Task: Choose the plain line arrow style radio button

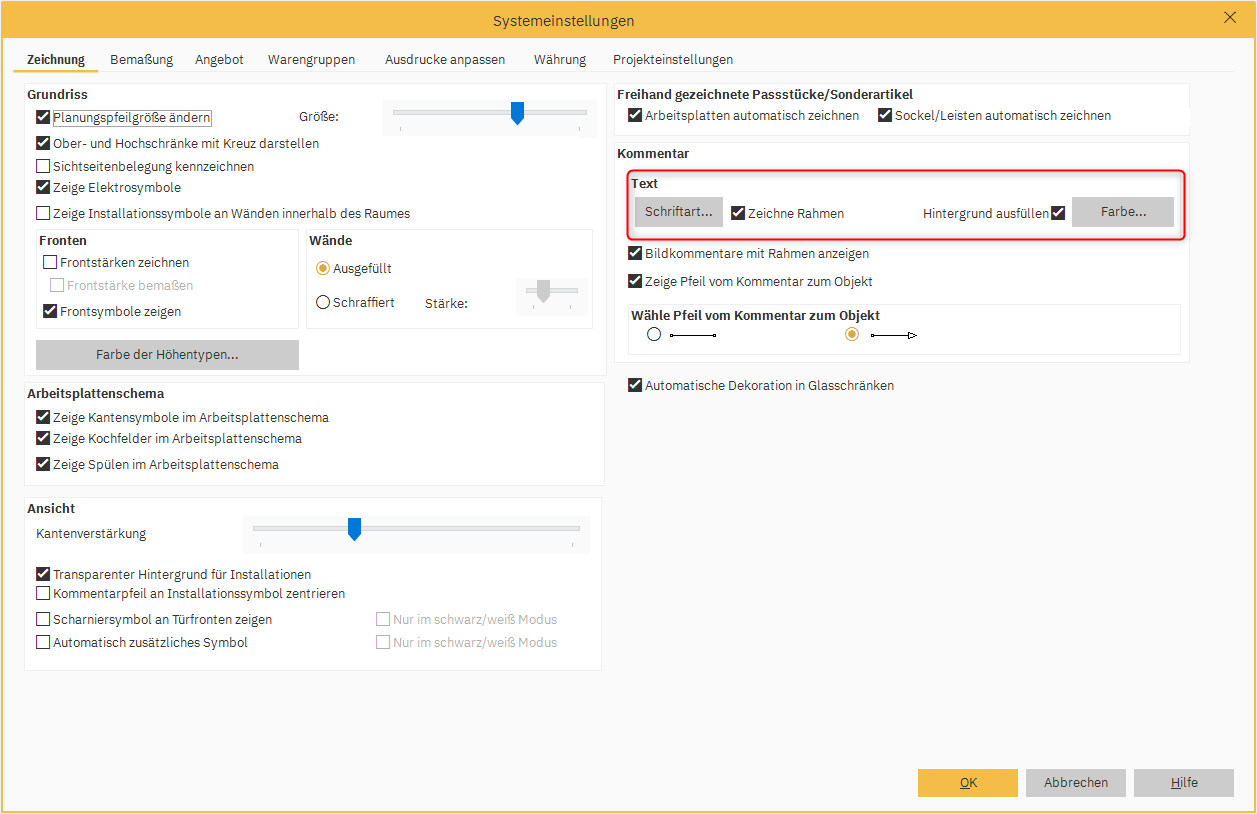Action: [x=654, y=335]
